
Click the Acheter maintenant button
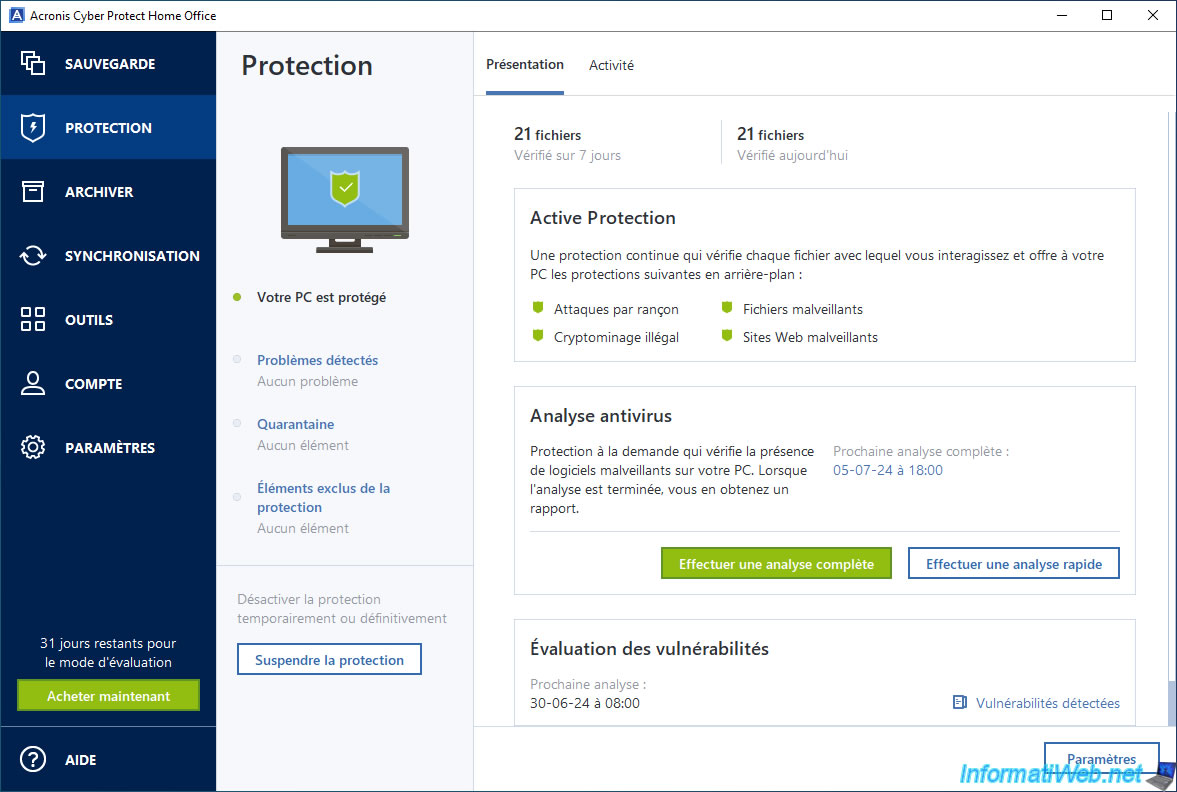[109, 695]
